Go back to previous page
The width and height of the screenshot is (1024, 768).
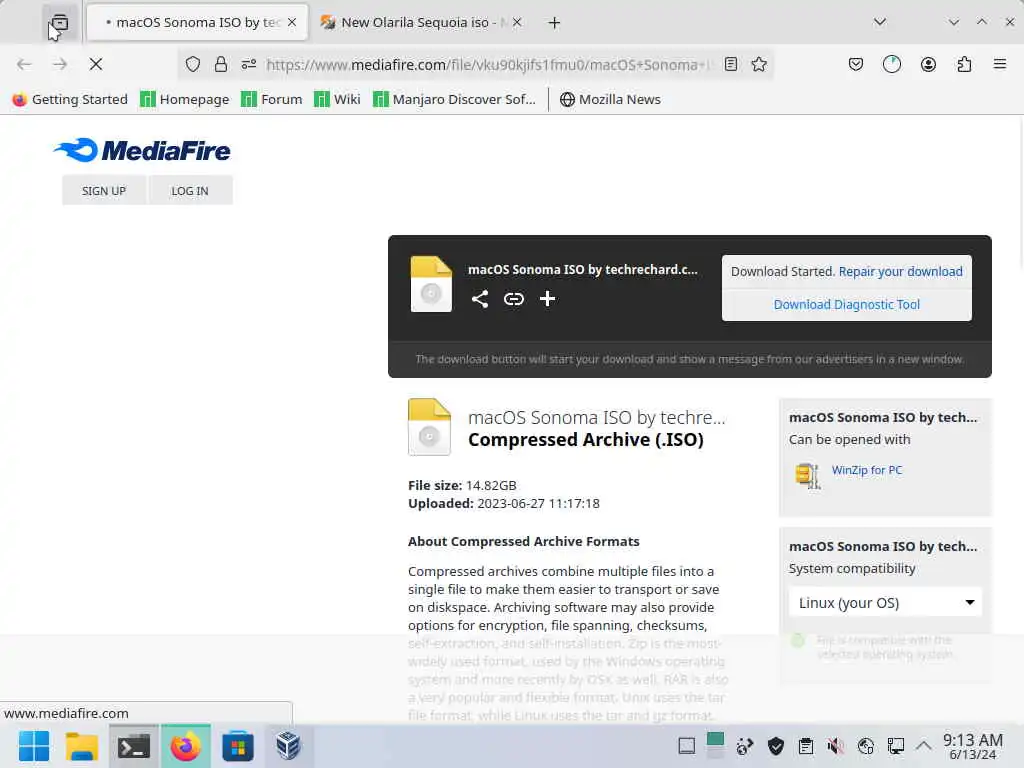coord(24,64)
